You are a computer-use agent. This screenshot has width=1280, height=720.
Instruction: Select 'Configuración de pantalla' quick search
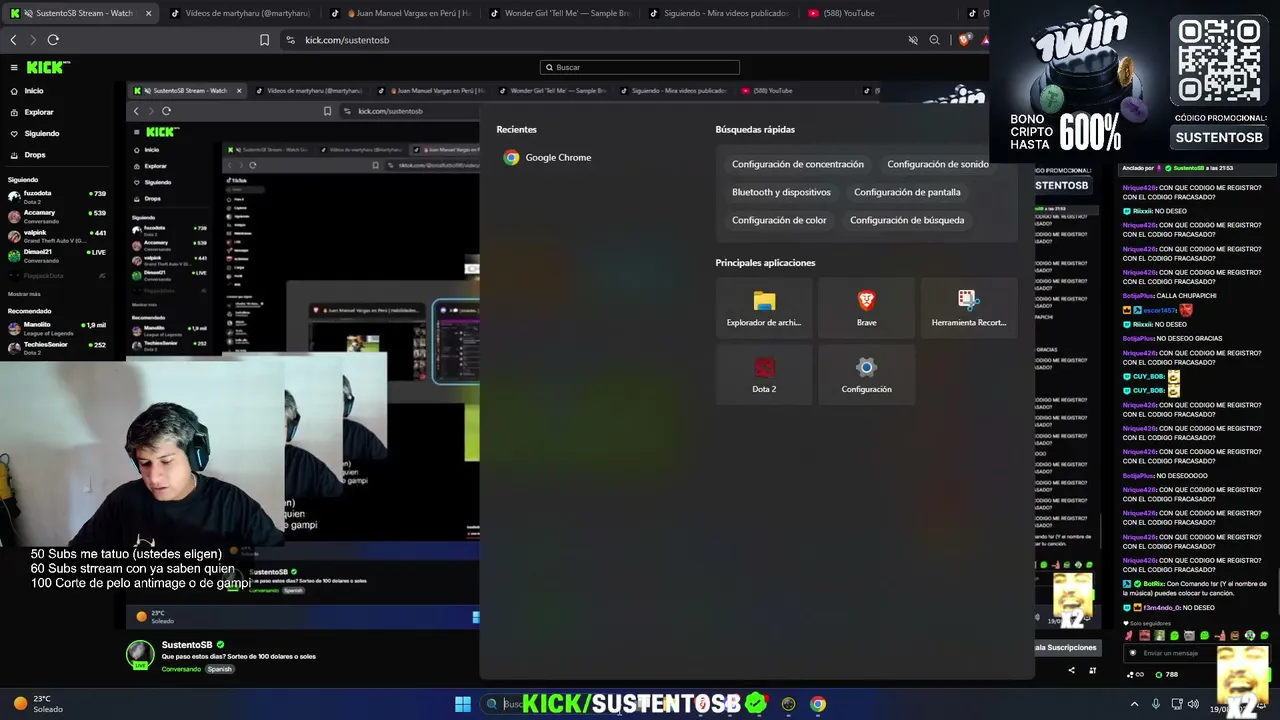pos(907,192)
